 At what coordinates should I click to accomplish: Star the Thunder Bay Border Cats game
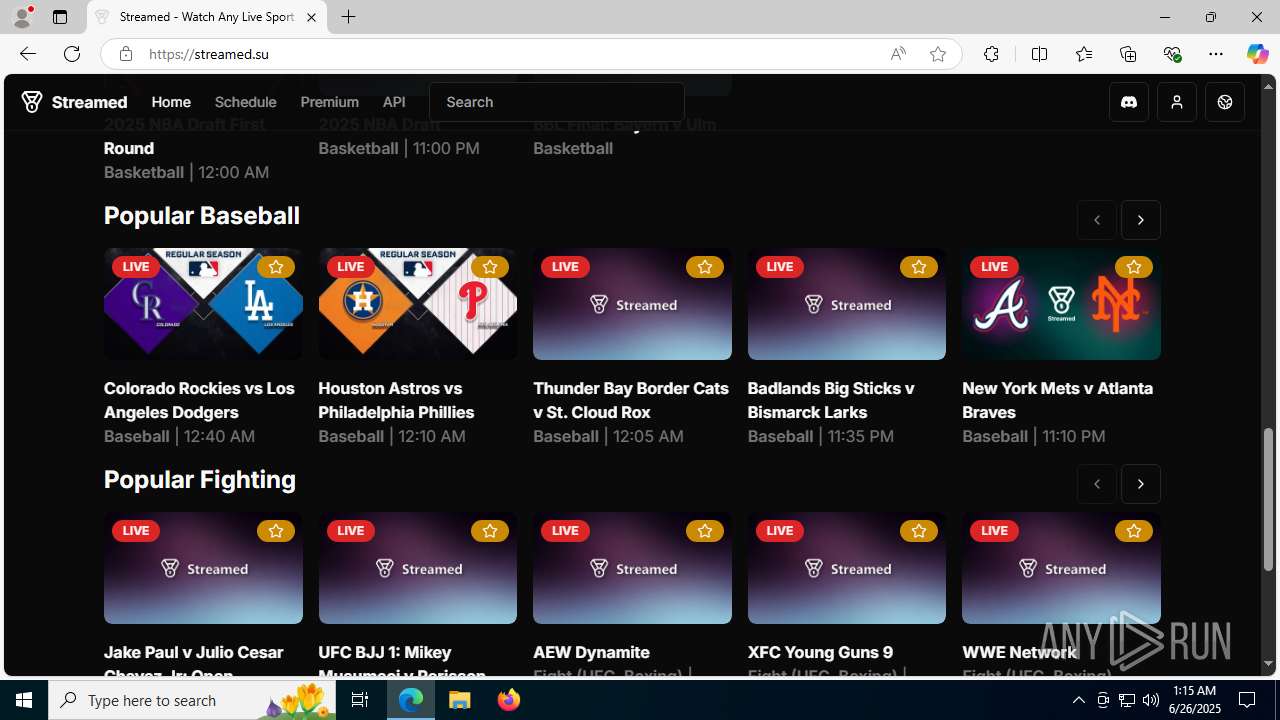point(704,267)
